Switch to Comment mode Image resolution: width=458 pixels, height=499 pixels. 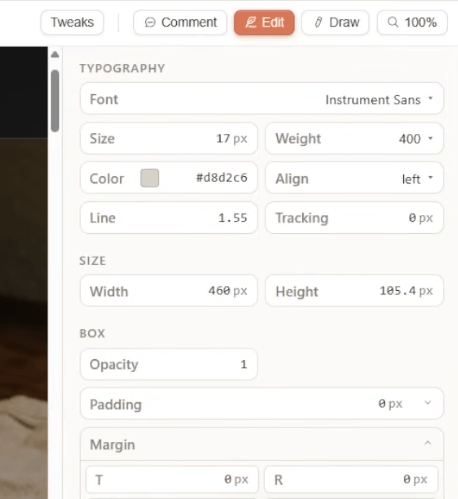point(180,22)
